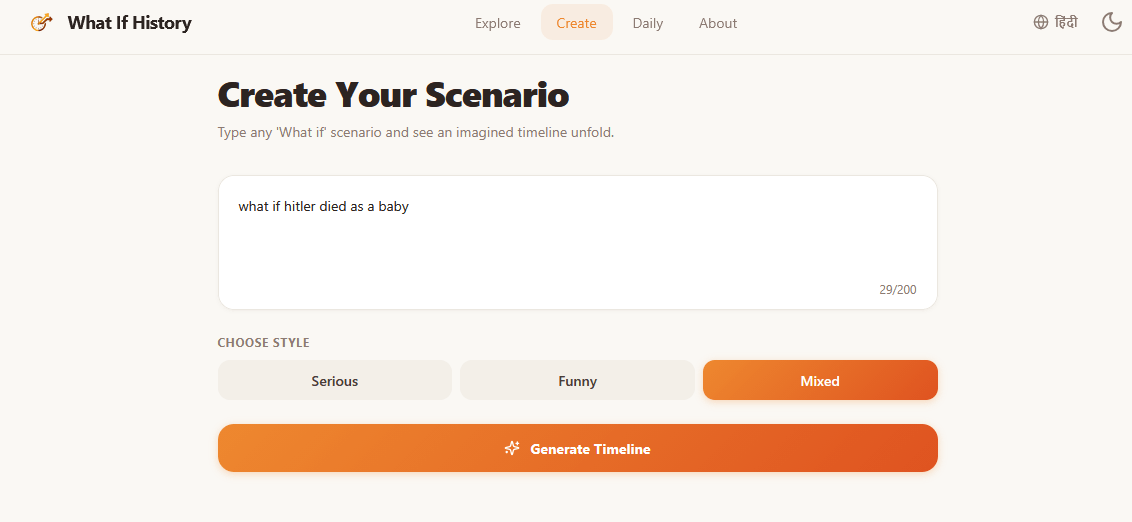Click the globe language icon
The height and width of the screenshot is (522, 1132).
(1041, 22)
